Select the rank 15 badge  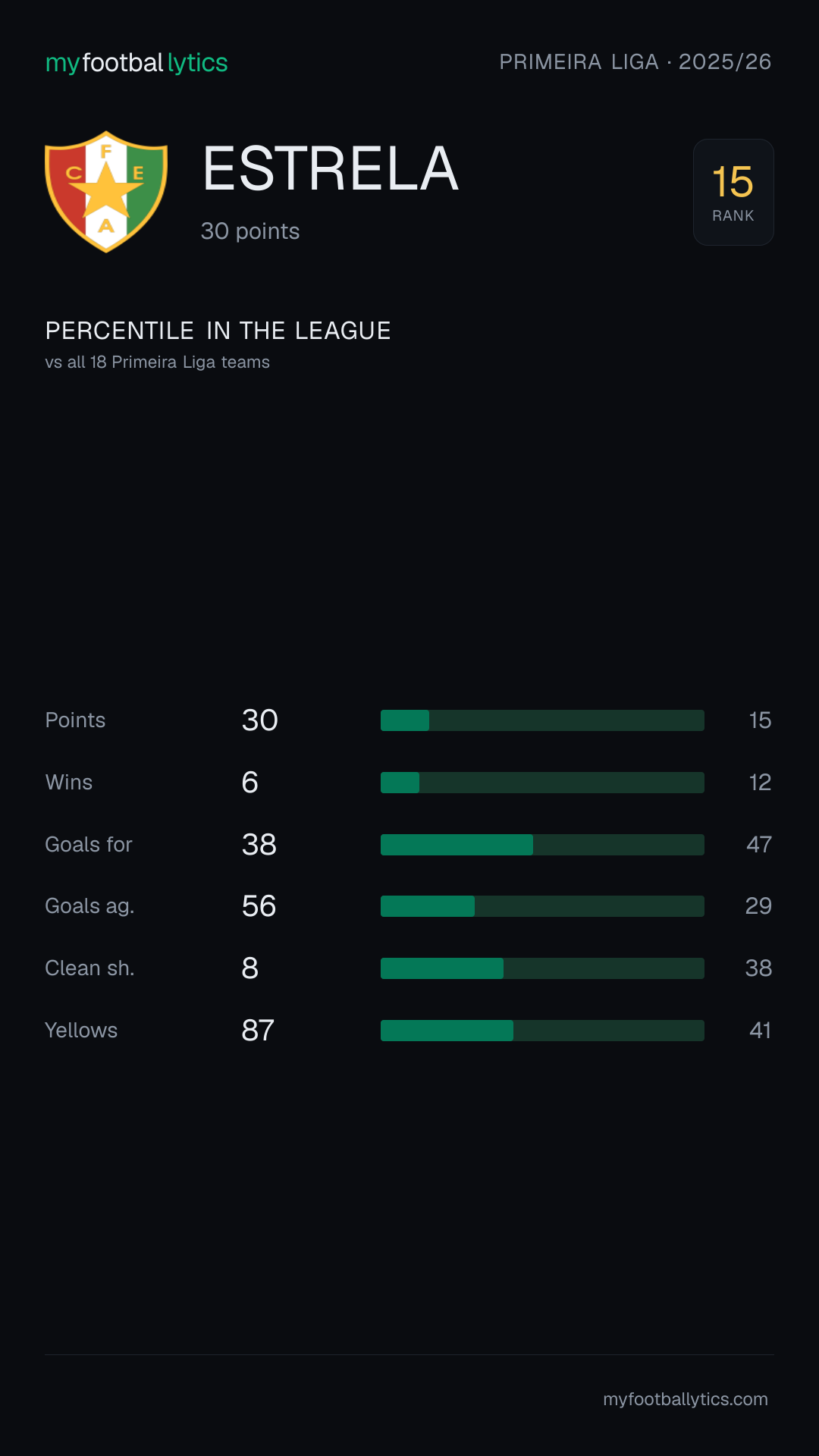pos(733,192)
